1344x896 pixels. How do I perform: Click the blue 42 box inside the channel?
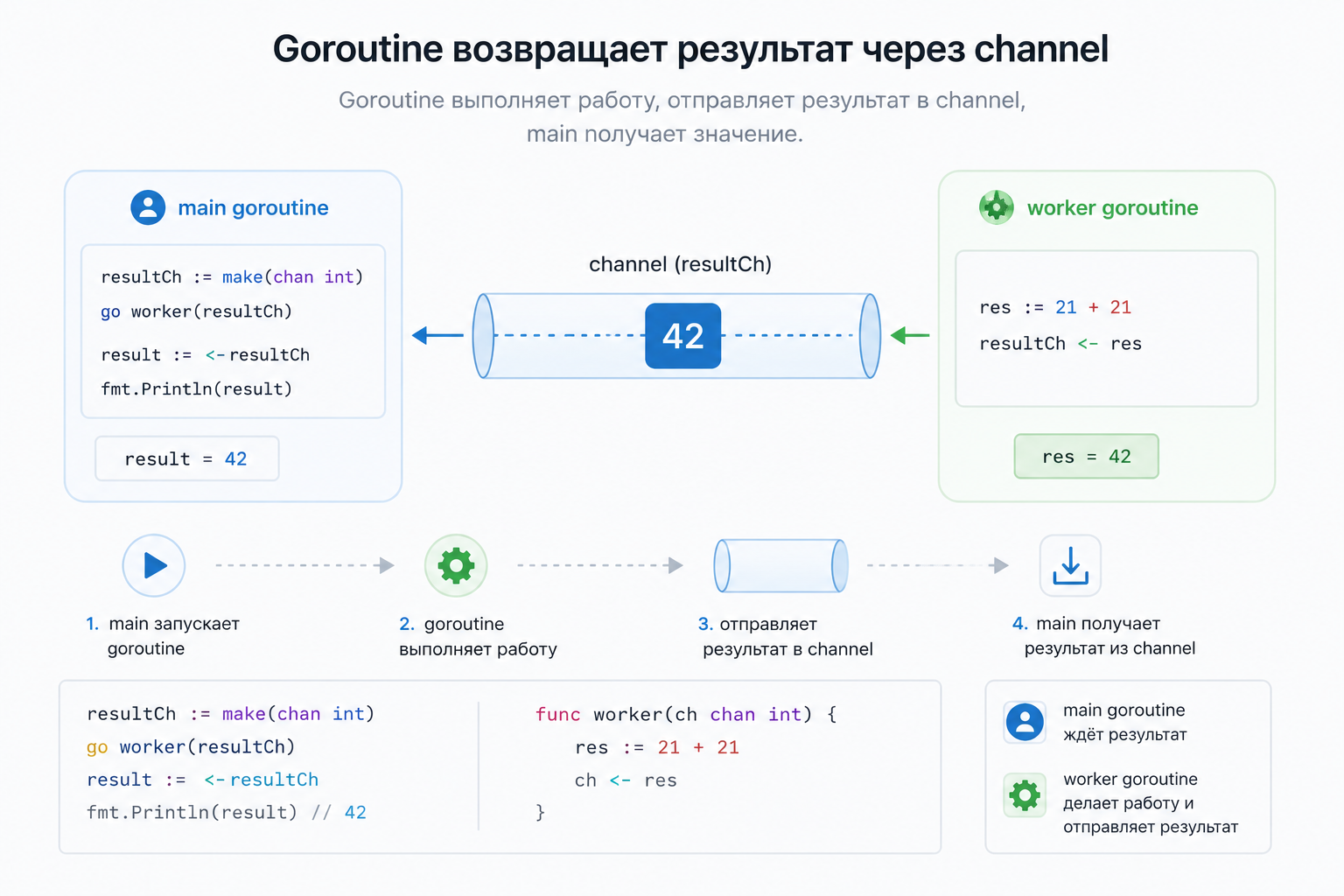[x=682, y=336]
